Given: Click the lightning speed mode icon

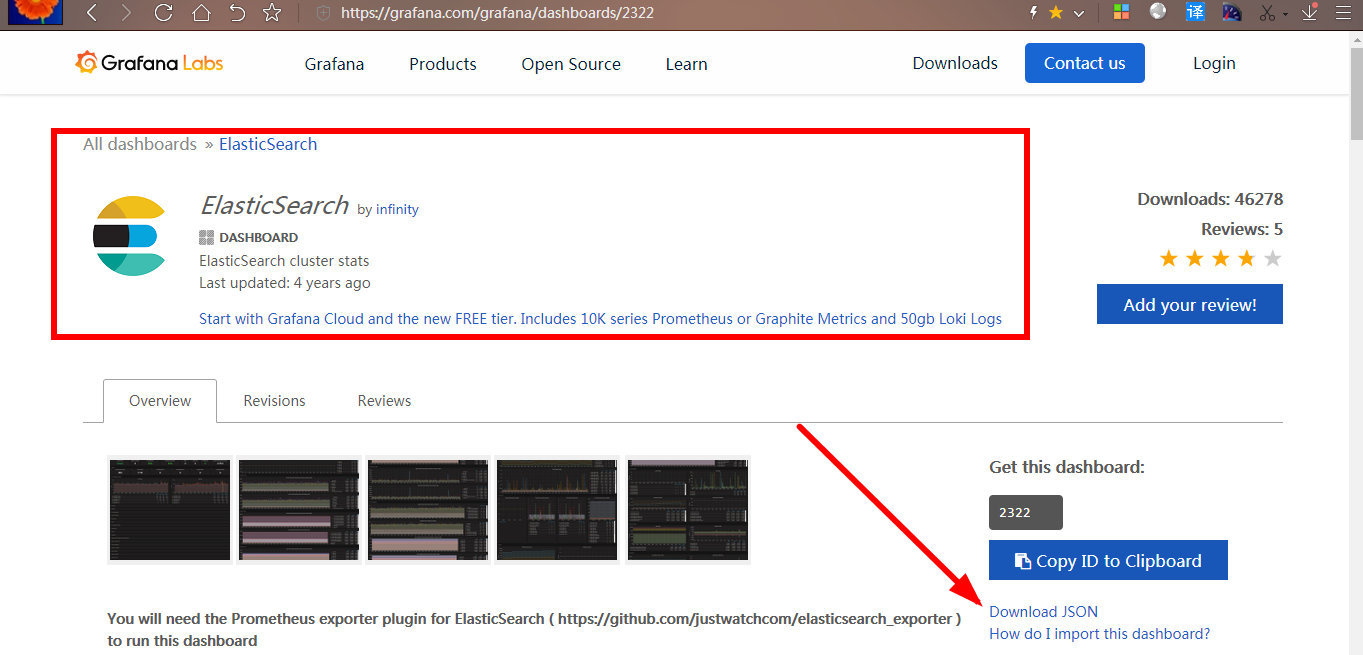Looking at the screenshot, I should click(1034, 13).
